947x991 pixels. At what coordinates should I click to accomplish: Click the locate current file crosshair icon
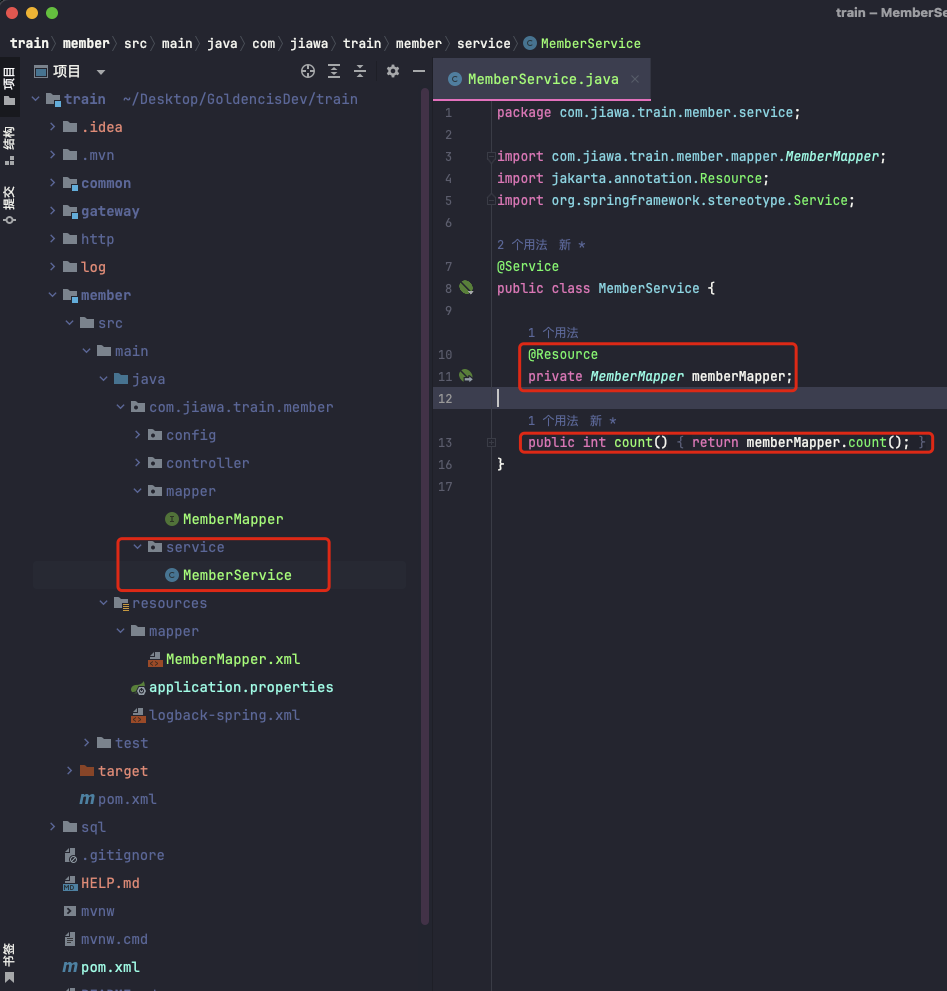[308, 71]
